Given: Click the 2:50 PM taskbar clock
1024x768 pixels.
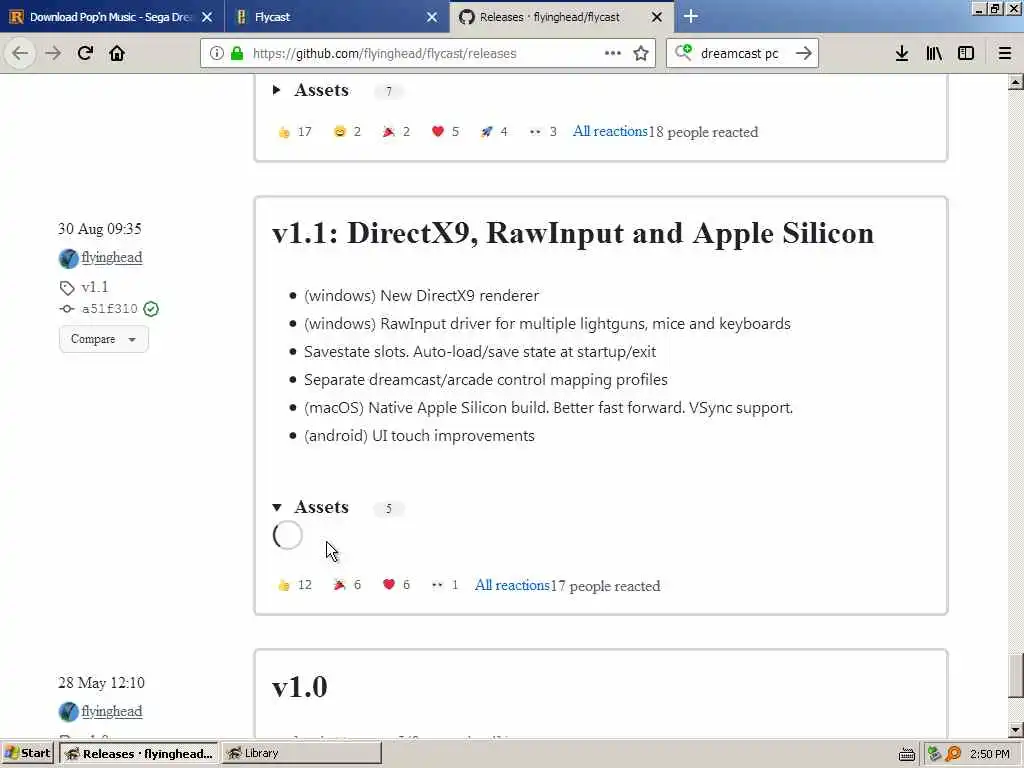Looking at the screenshot, I should tap(990, 754).
